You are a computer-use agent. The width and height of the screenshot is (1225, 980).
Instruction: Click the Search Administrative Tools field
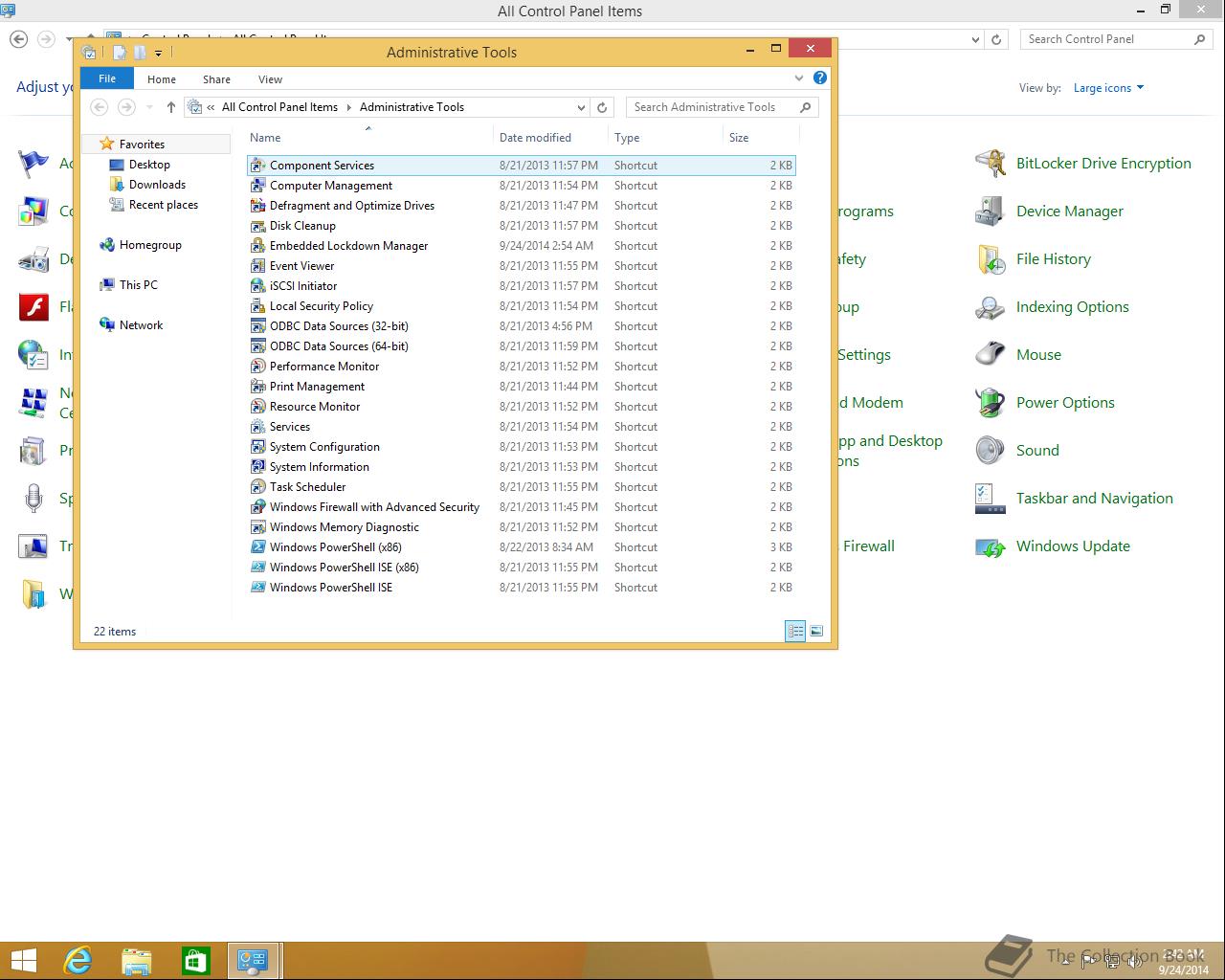pos(723,107)
